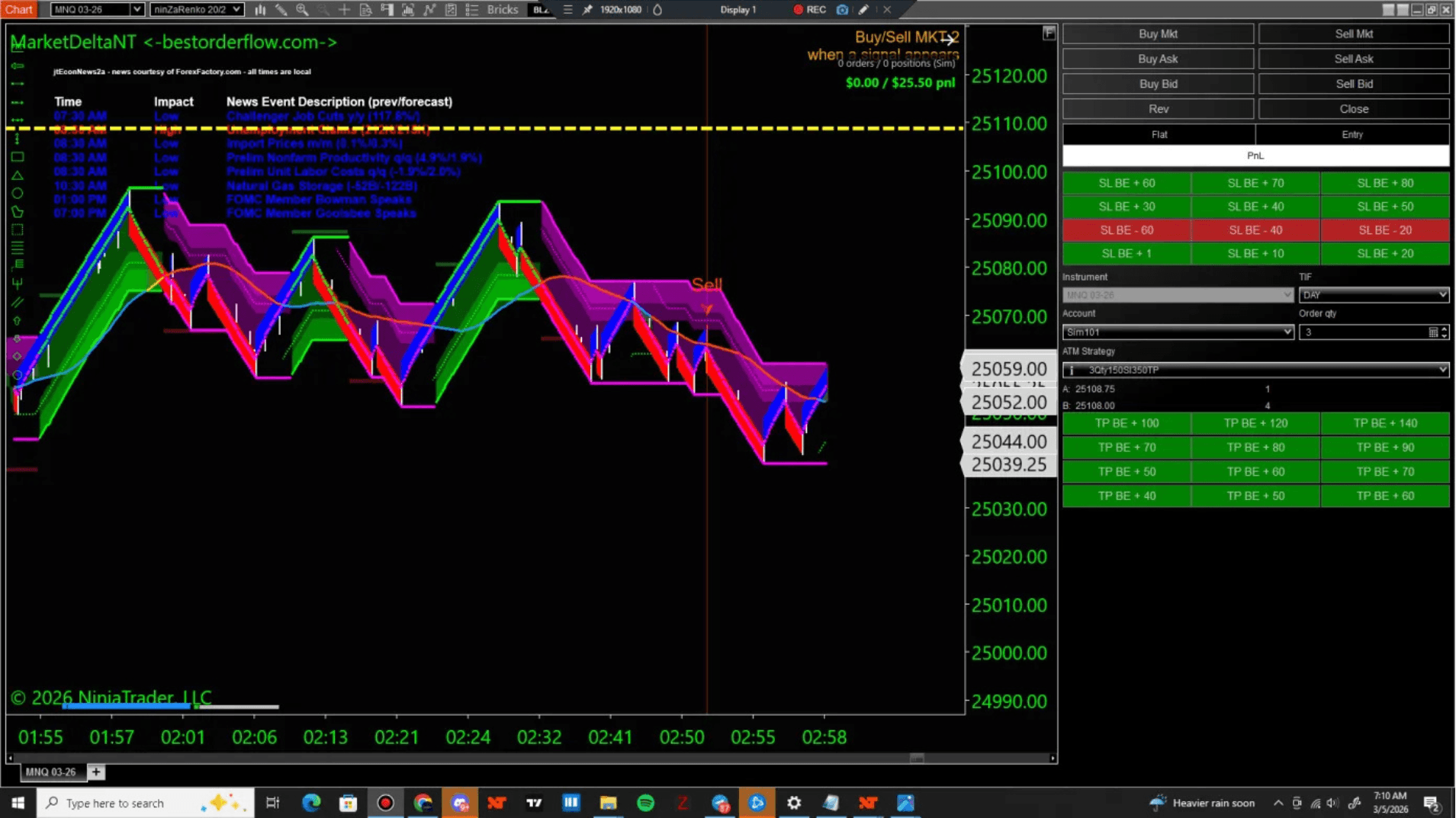Click the Sell Bid button
The image size is (1456, 818).
tap(1354, 84)
